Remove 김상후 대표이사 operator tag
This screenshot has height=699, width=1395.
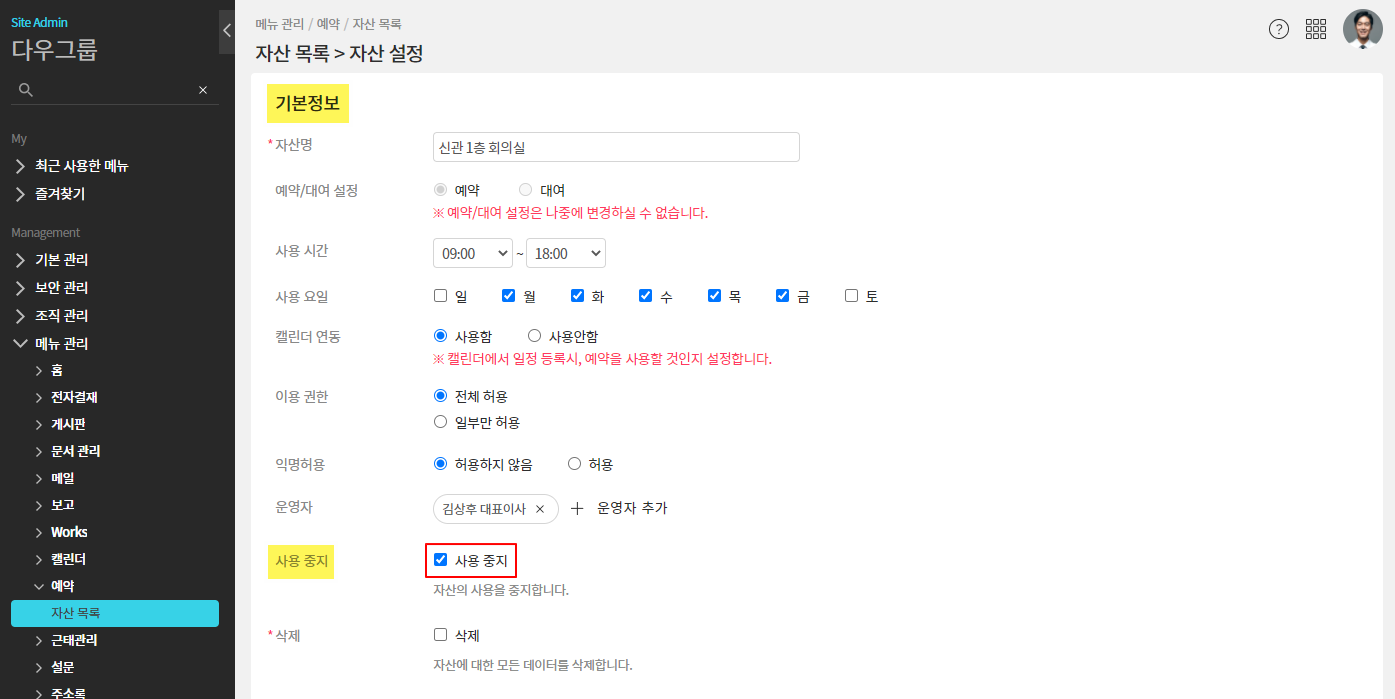(540, 509)
